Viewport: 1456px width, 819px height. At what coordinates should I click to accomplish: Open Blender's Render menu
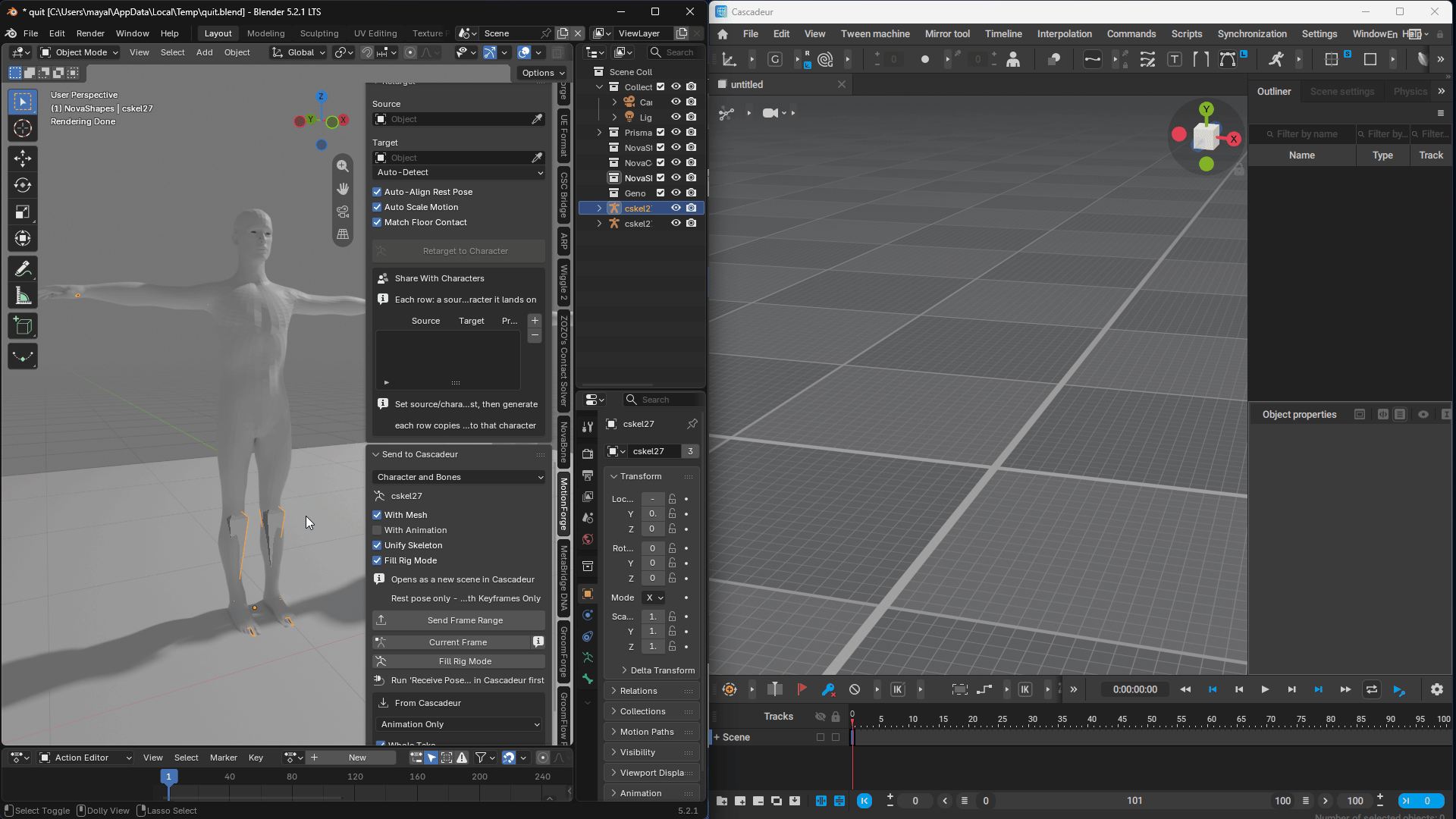pos(90,33)
